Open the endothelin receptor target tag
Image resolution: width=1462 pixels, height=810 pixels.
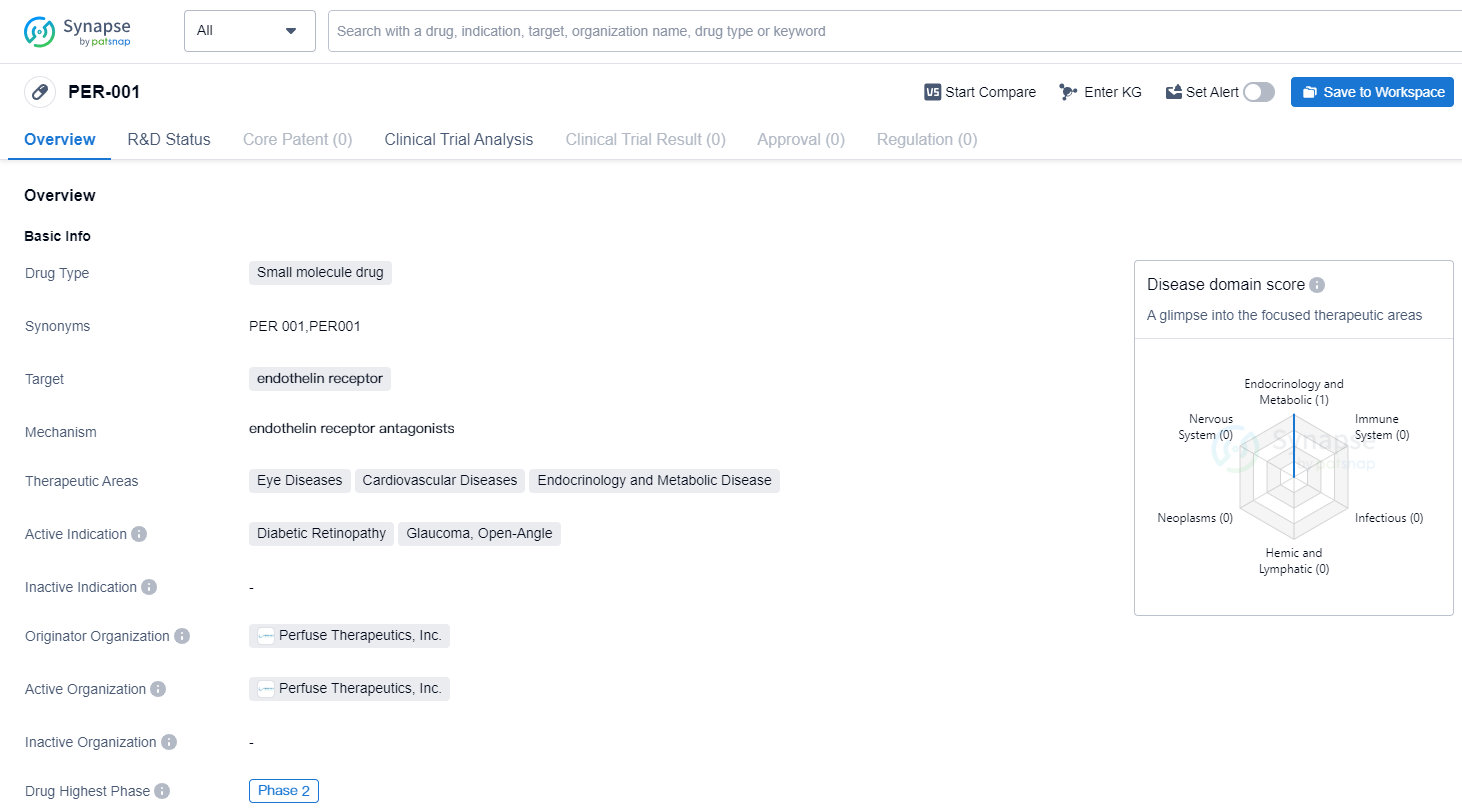[320, 378]
